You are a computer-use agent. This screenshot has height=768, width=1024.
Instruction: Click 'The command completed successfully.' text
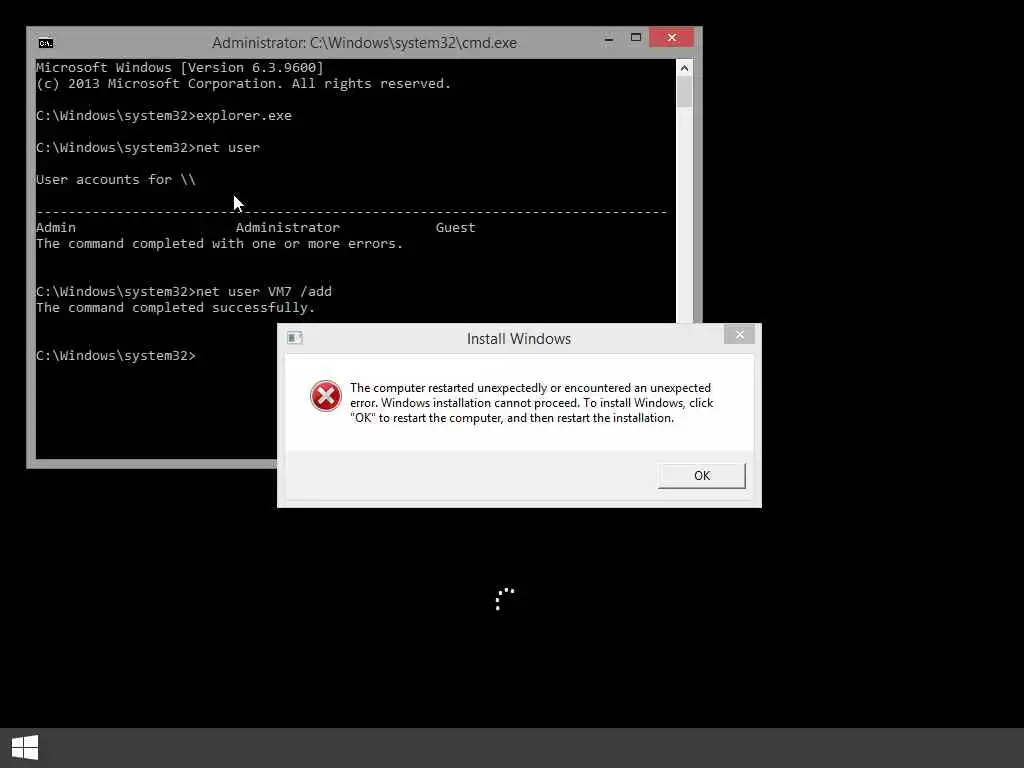point(176,308)
